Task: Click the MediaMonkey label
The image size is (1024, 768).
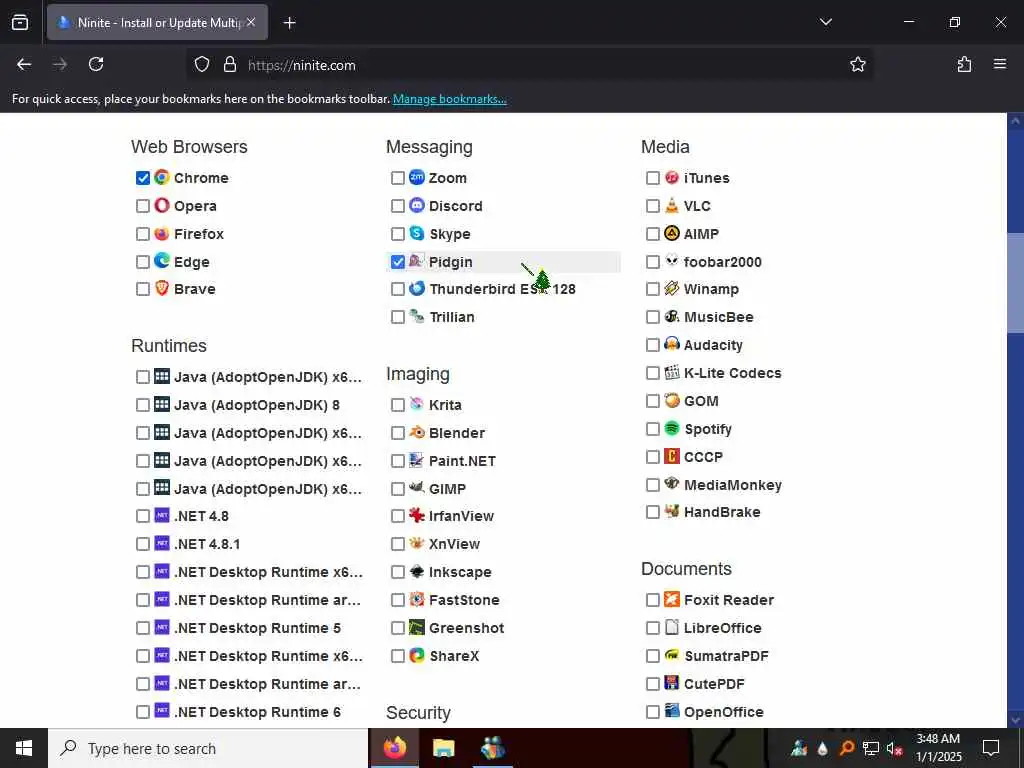Action: coord(733,485)
